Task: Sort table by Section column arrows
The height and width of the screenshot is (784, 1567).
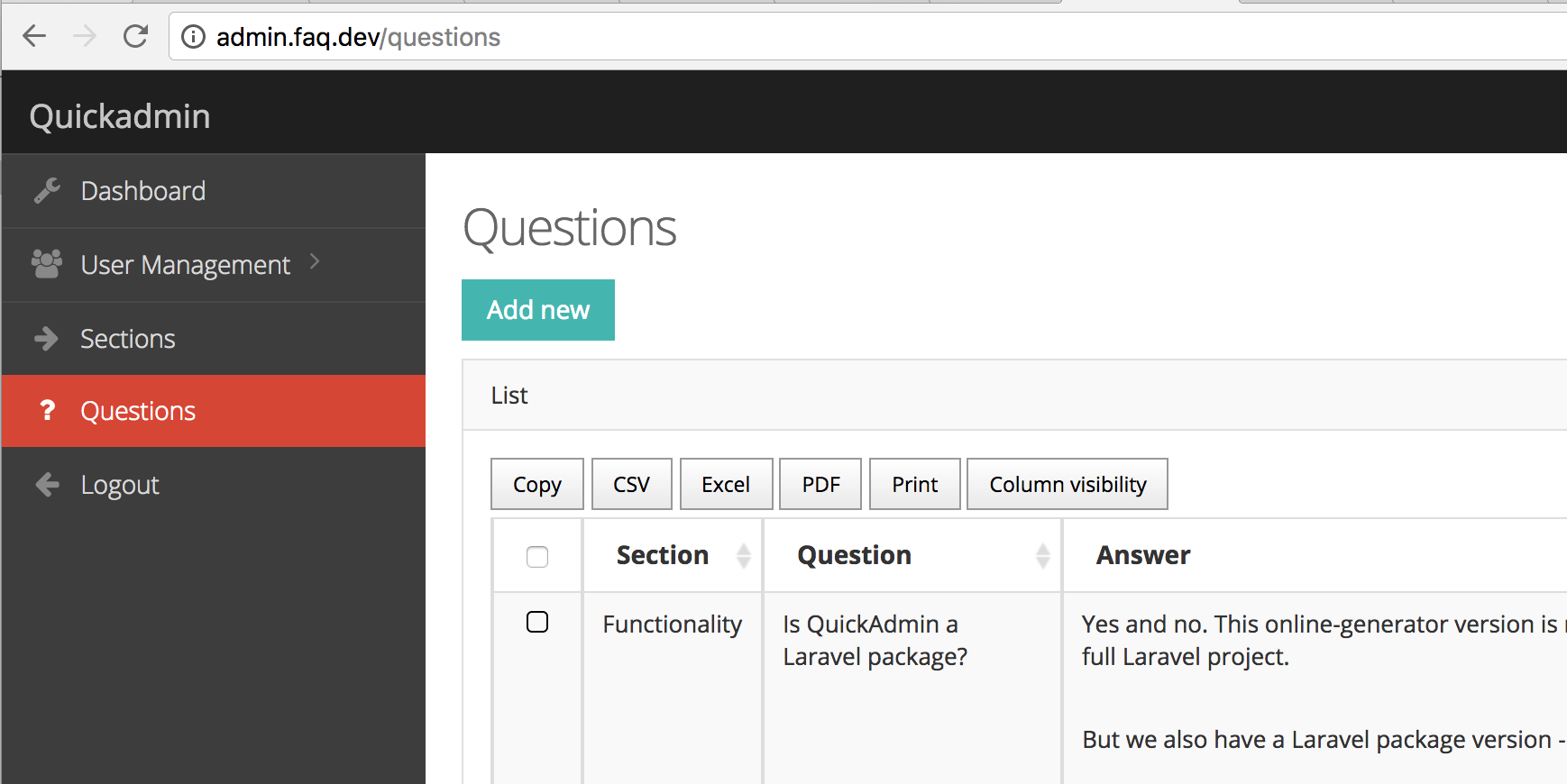Action: (744, 555)
